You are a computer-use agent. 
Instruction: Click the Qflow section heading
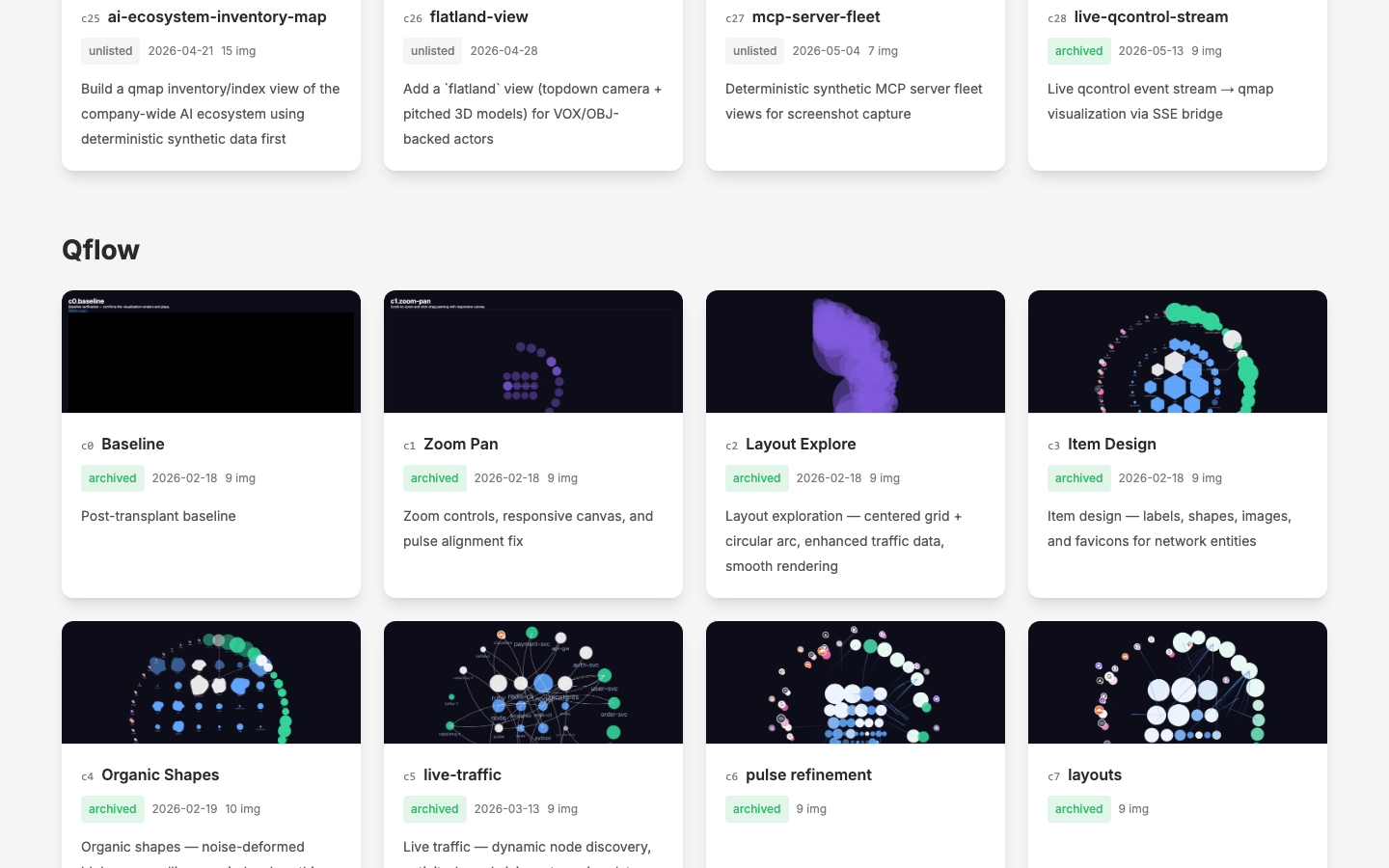point(101,250)
